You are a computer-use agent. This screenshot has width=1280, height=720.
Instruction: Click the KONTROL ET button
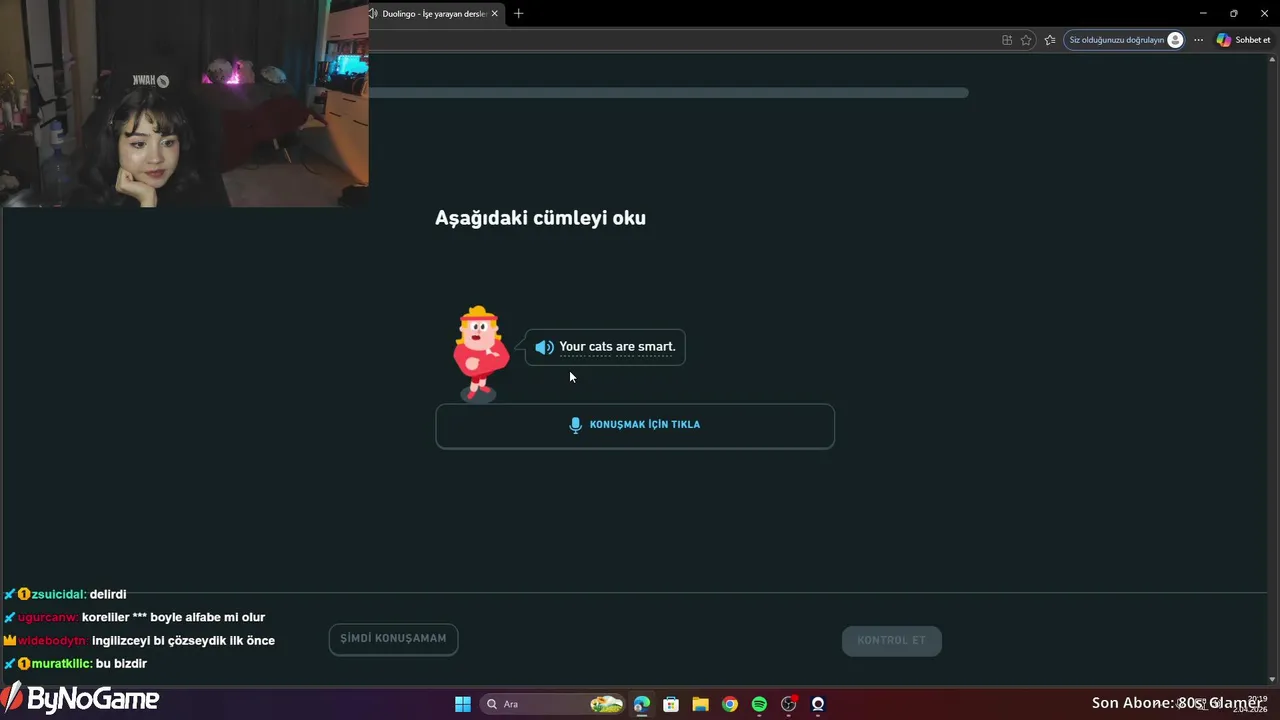pos(891,641)
